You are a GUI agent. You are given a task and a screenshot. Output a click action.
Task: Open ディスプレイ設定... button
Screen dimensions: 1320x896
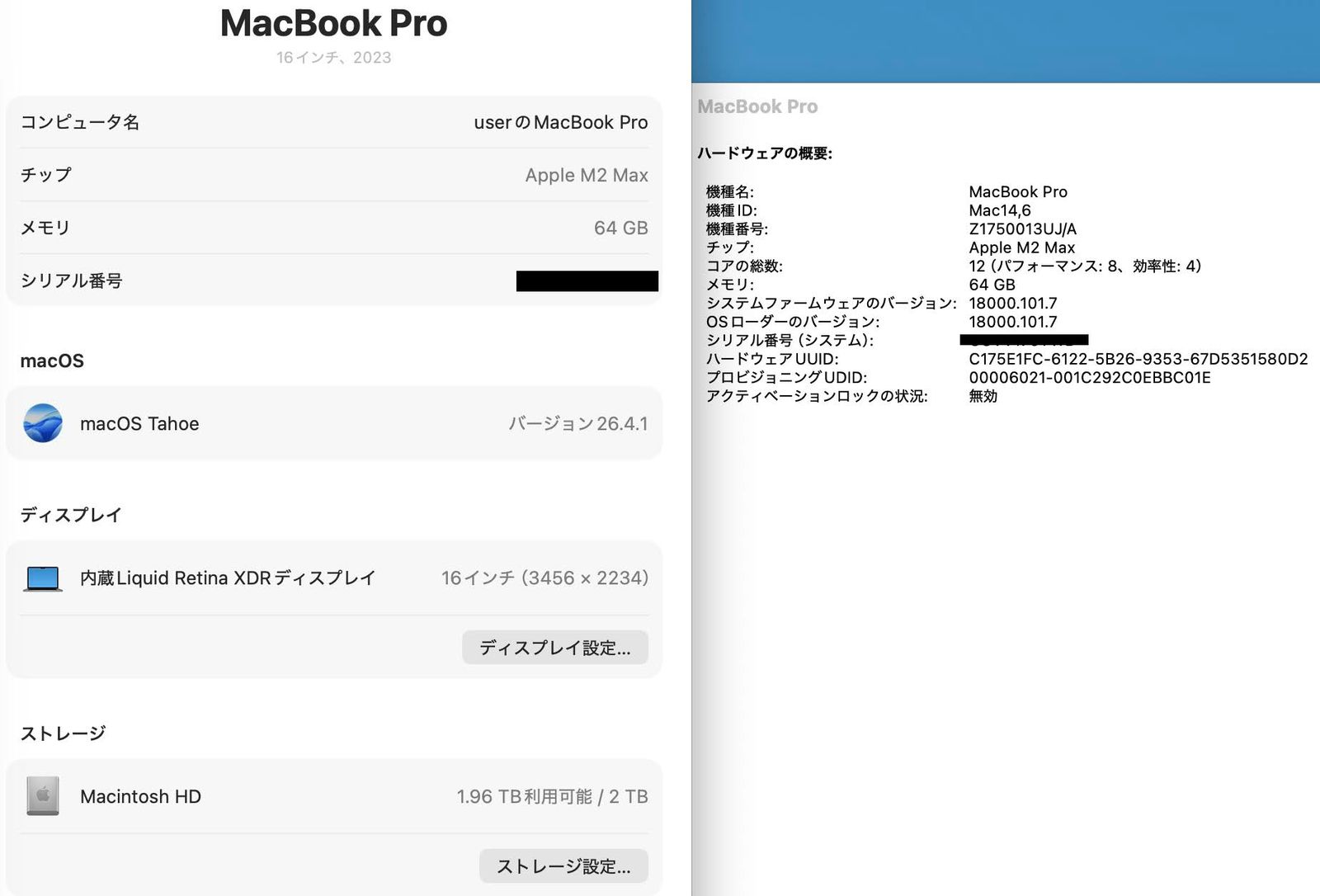(x=555, y=648)
